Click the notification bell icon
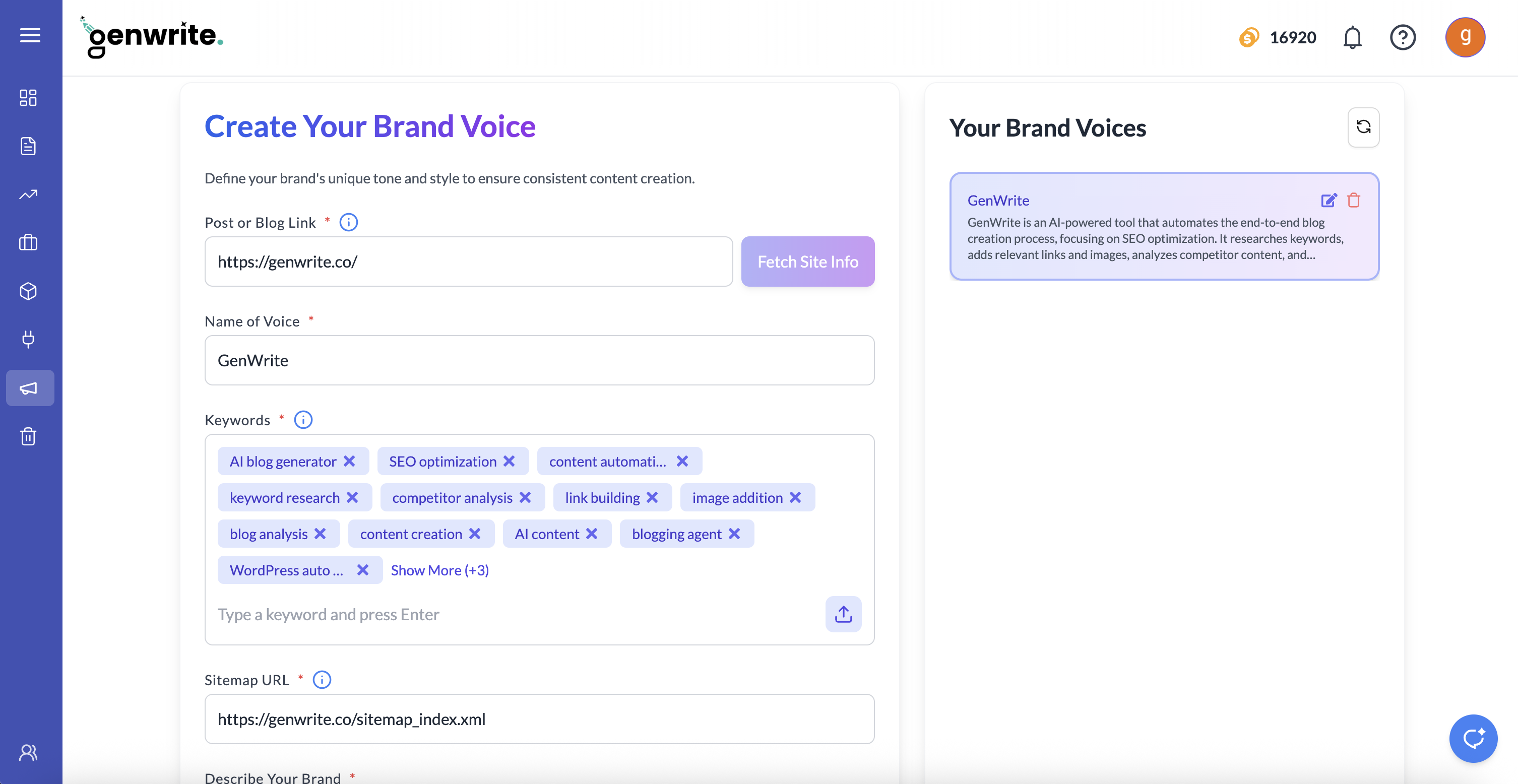Image resolution: width=1518 pixels, height=784 pixels. click(x=1352, y=38)
